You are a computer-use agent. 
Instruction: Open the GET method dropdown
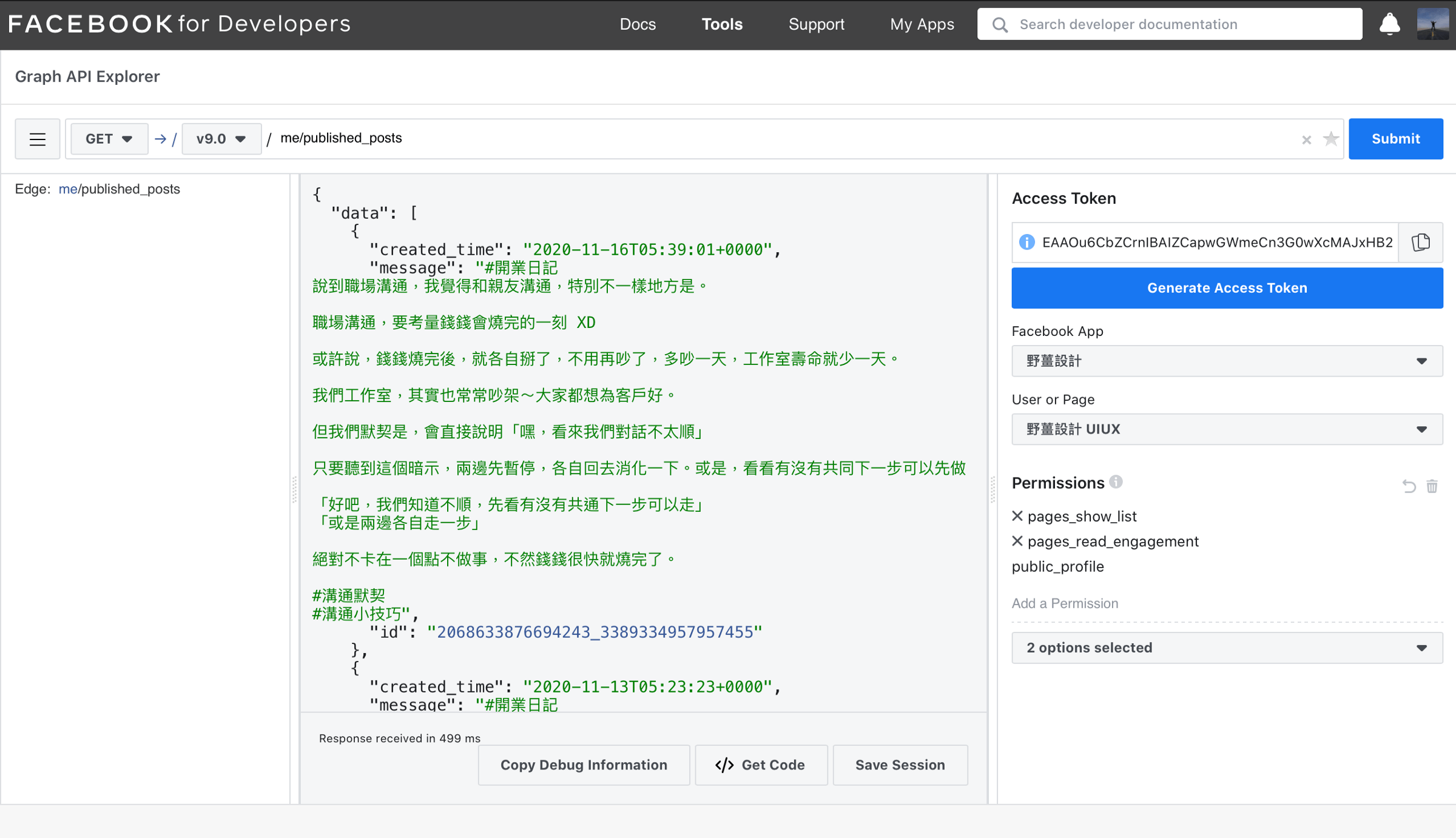pyautogui.click(x=109, y=139)
